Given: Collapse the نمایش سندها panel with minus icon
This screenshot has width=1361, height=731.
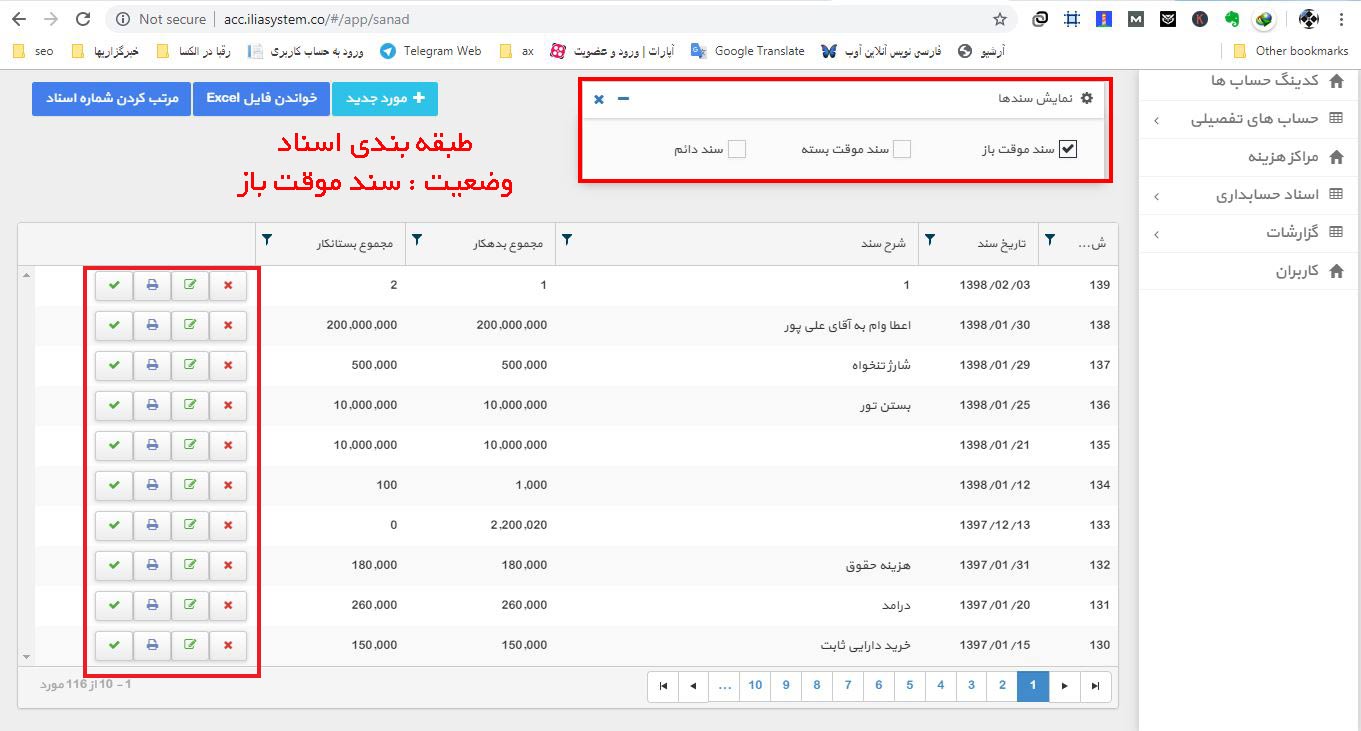Looking at the screenshot, I should pos(622,98).
